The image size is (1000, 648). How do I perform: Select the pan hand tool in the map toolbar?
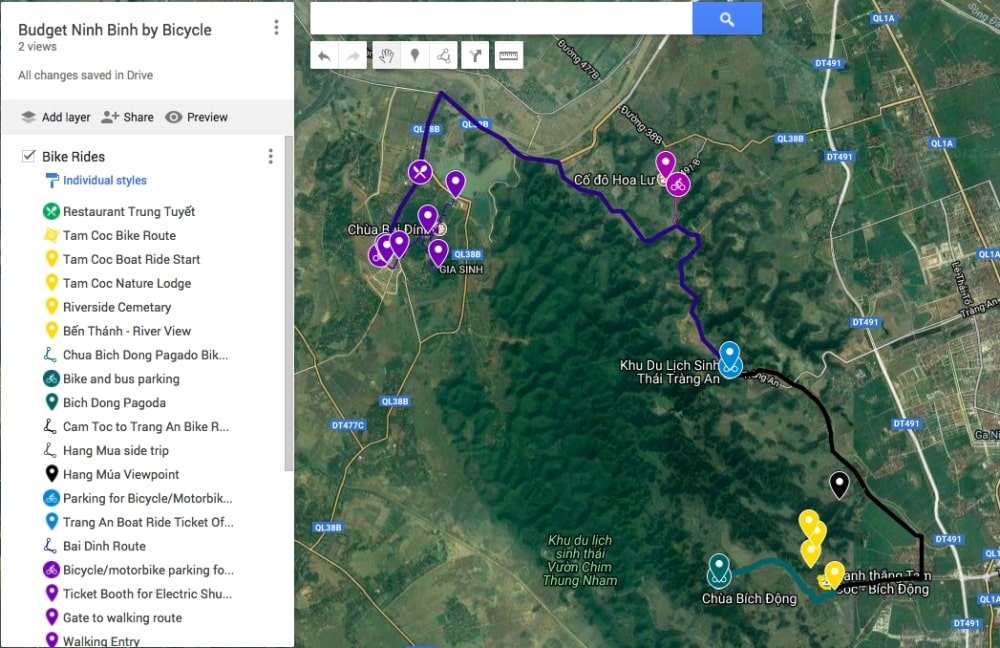[x=385, y=55]
